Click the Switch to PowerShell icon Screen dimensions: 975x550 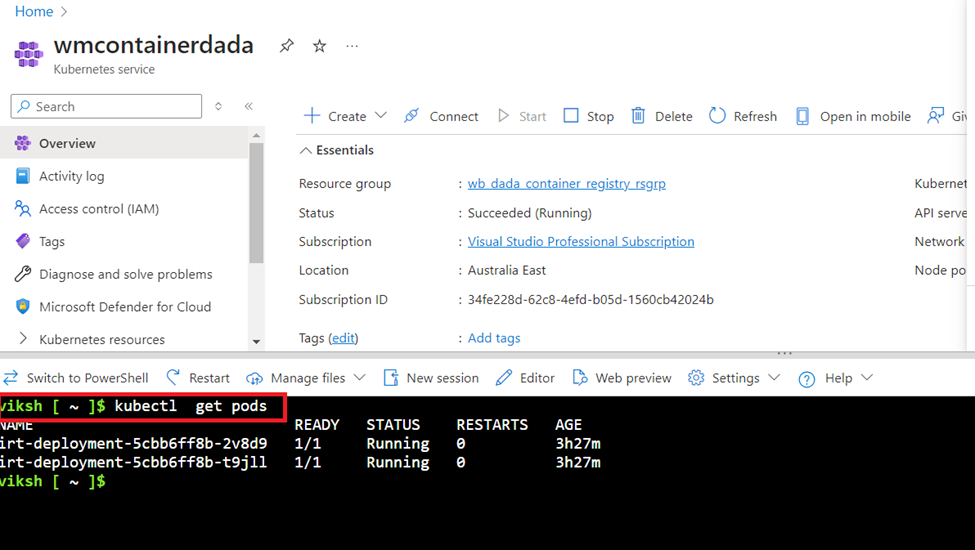11,378
